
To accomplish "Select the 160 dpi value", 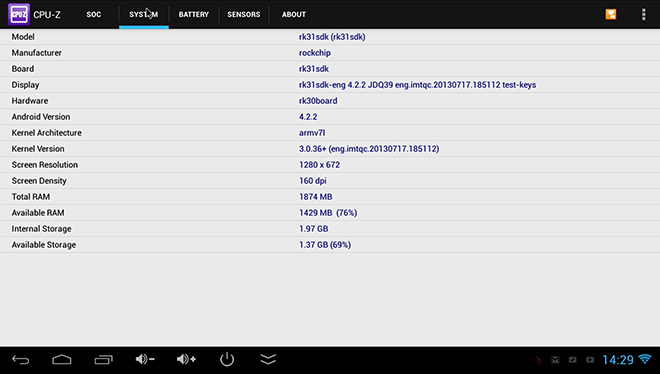I will [x=313, y=181].
